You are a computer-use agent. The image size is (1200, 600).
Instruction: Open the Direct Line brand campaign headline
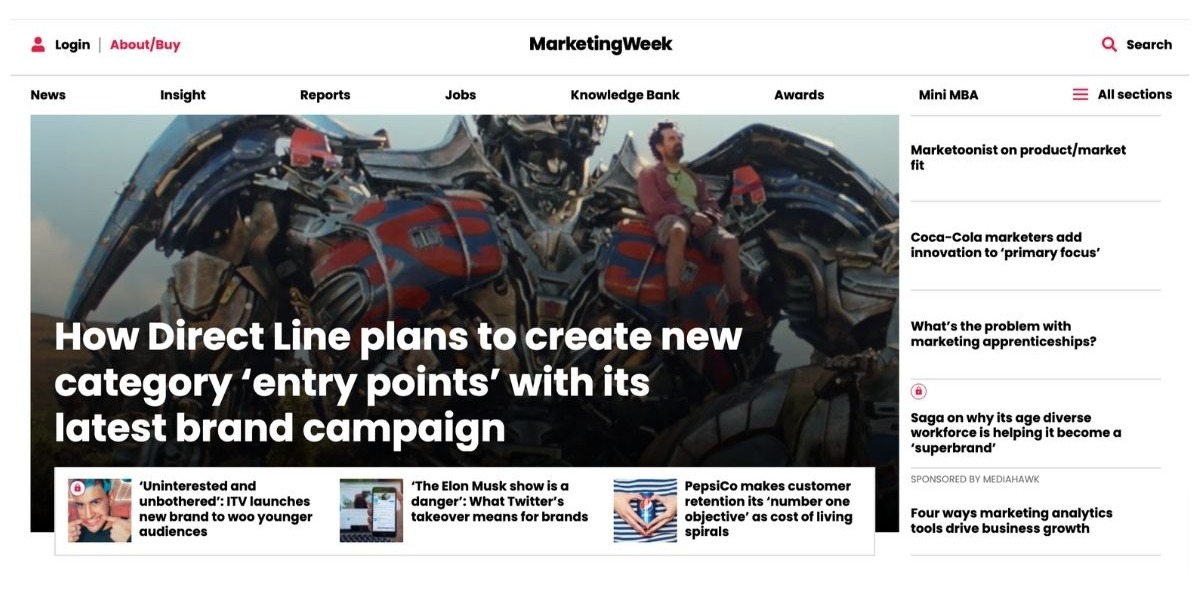click(x=398, y=382)
